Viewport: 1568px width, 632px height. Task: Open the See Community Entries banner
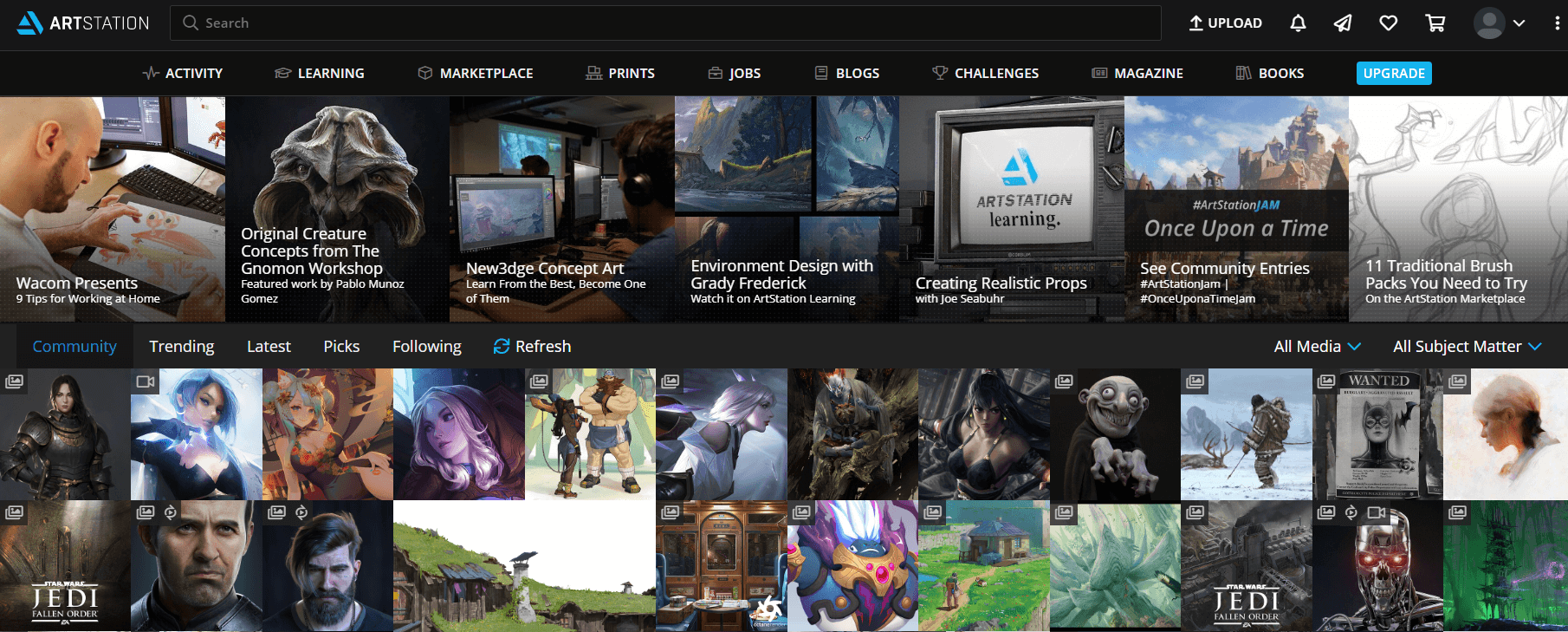[x=1236, y=209]
